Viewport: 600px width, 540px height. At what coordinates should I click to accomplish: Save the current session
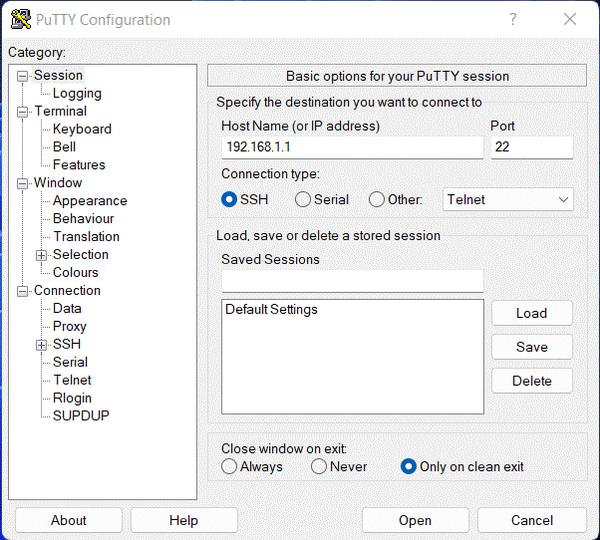pos(532,347)
